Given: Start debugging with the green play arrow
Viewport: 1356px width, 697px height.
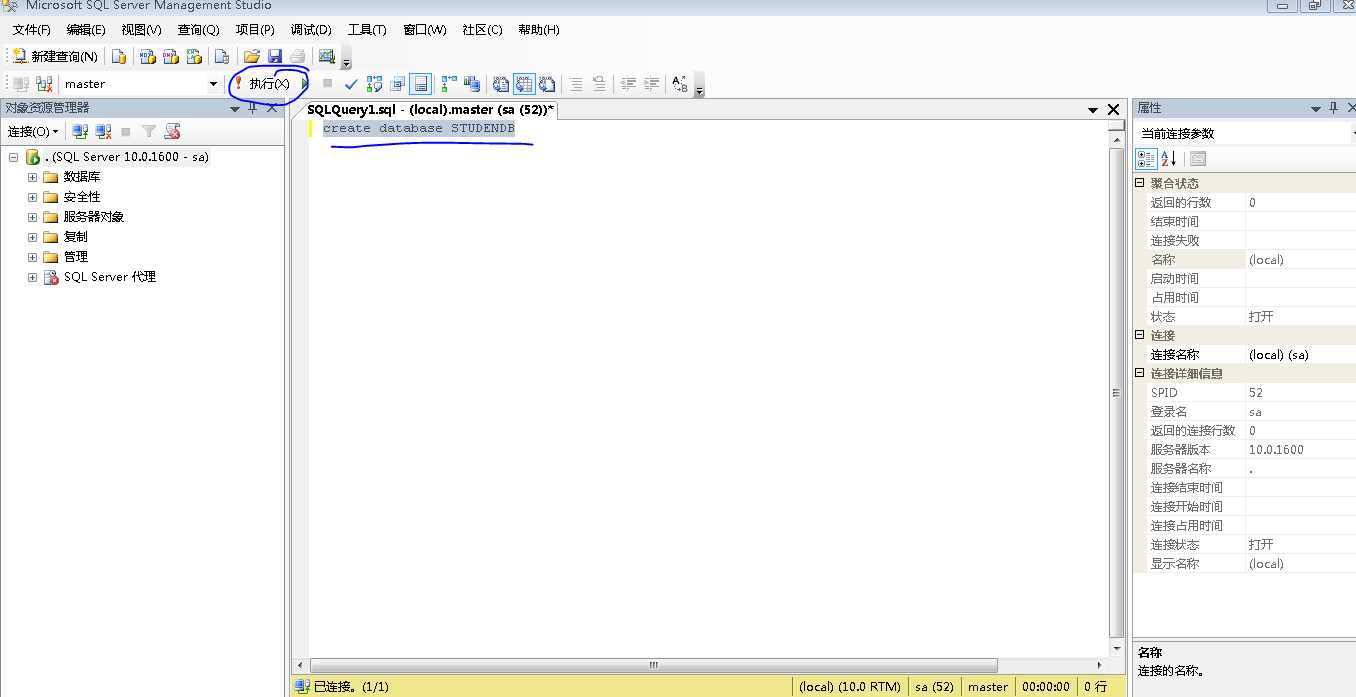Looking at the screenshot, I should click(x=305, y=84).
